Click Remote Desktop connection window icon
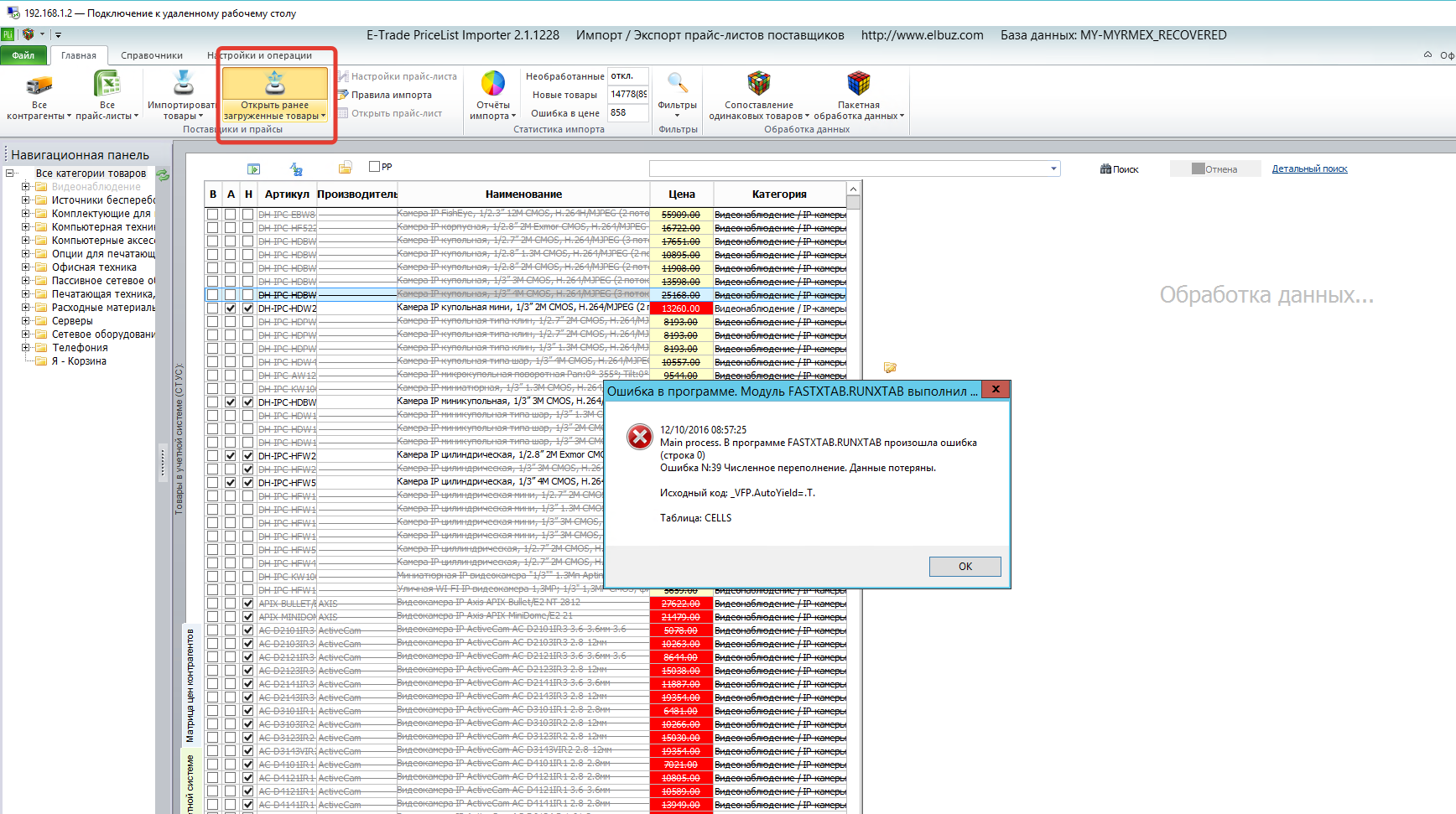1456x814 pixels. pos(13,13)
